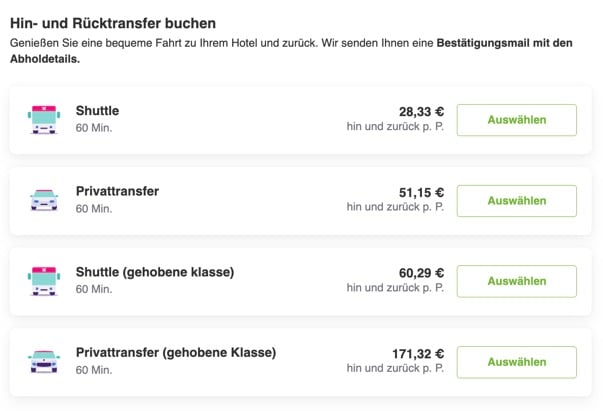Viewport: 603px width, 411px height.
Task: Choose Privattransfer (gehobene Klasse) via Auswählen
Action: [516, 362]
